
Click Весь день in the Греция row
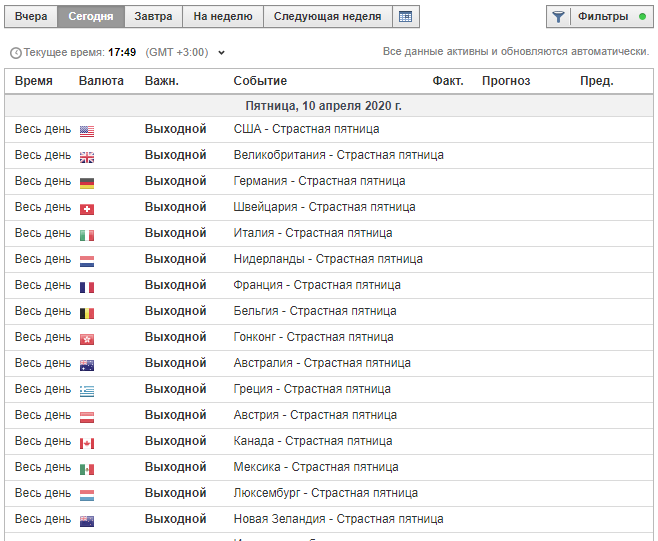coord(43,389)
